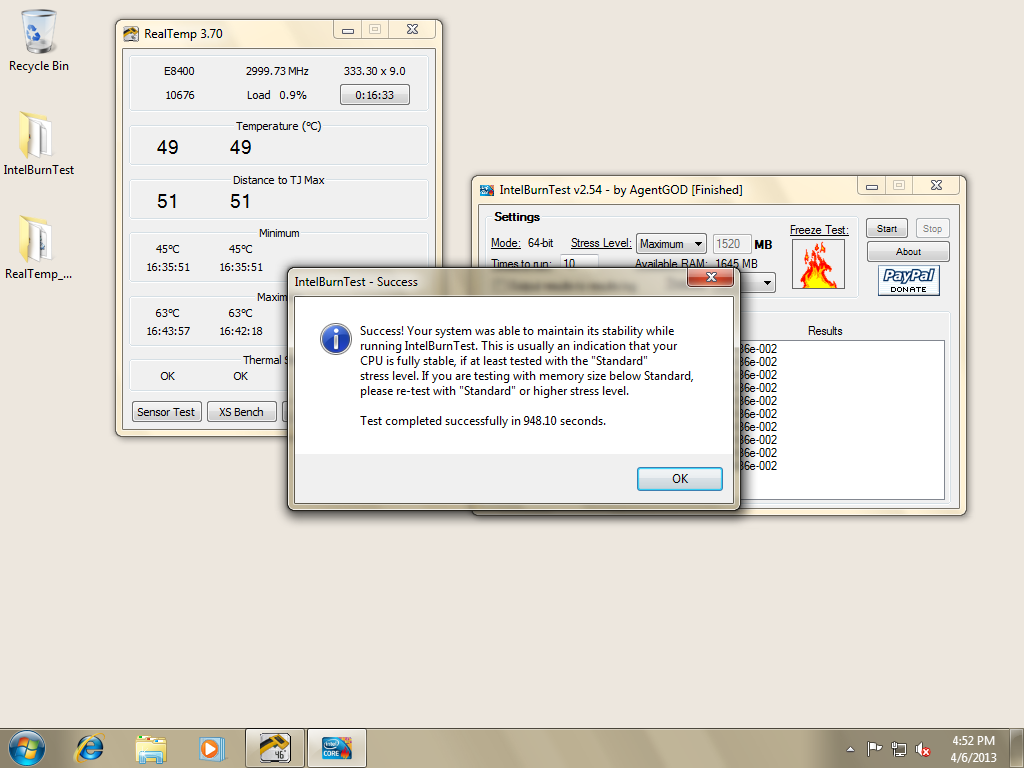
Task: Click the IntelBurnTest title bar icon
Action: point(487,190)
